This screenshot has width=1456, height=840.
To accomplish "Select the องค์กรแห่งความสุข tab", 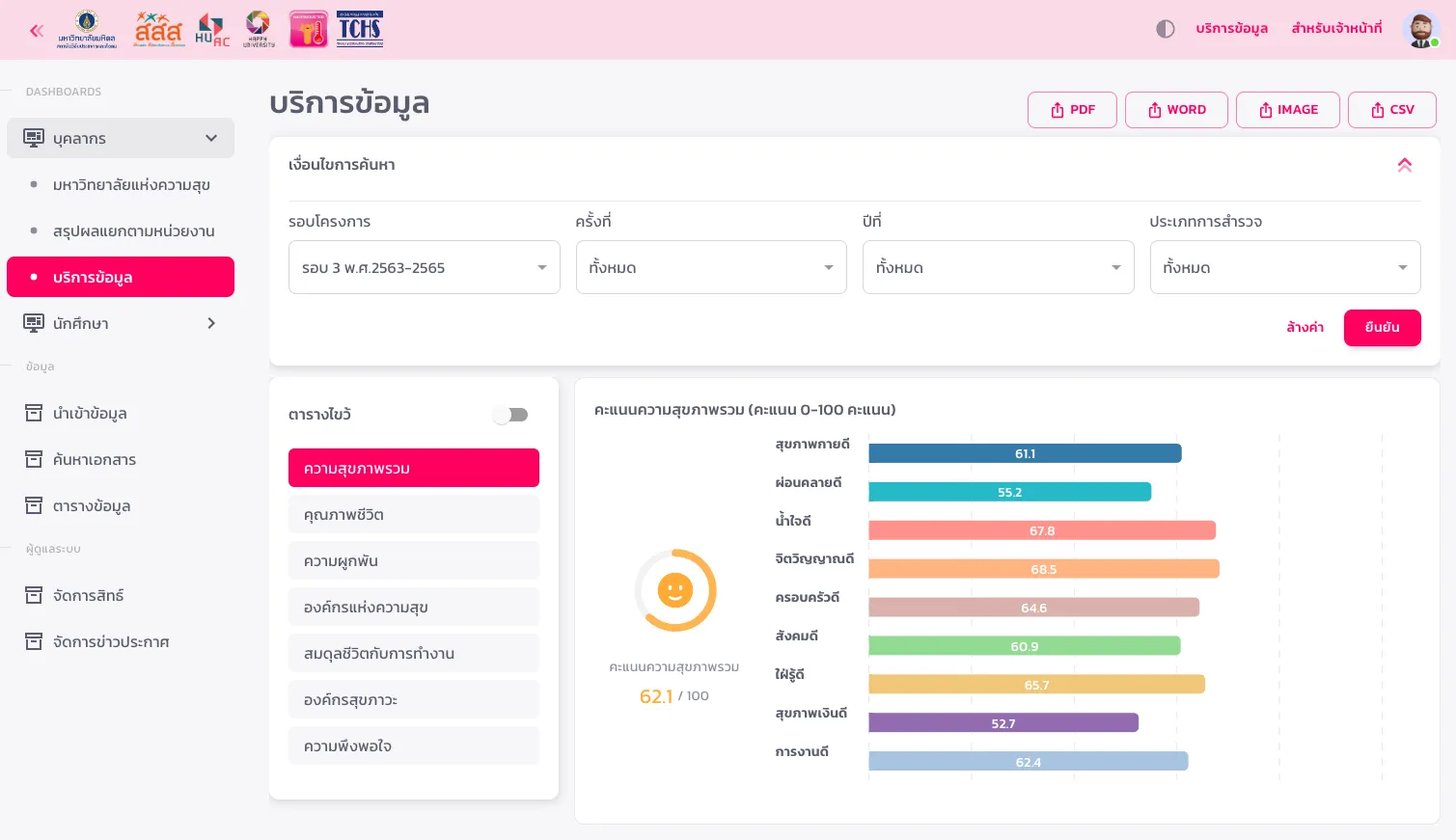I will (x=413, y=607).
